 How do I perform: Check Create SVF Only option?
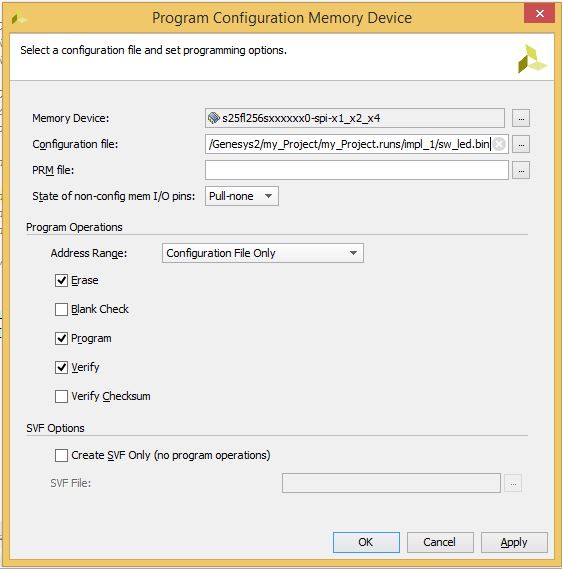point(61,455)
